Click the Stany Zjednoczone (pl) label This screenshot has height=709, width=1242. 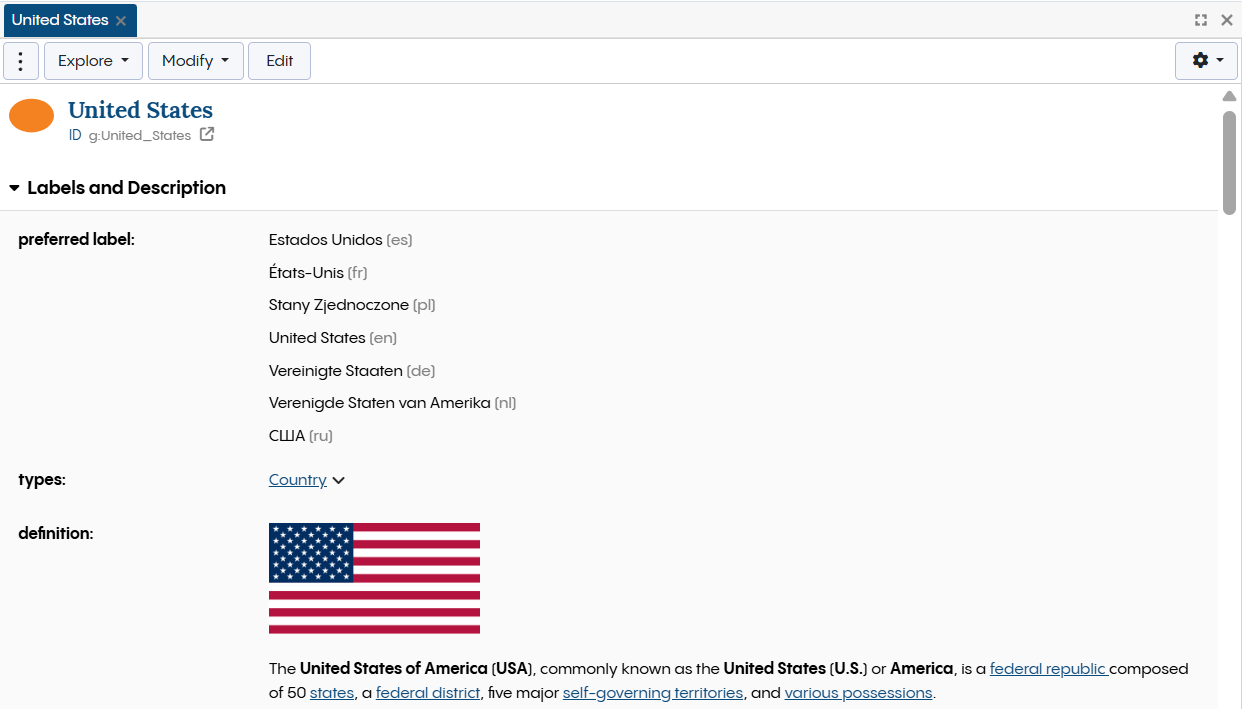click(x=352, y=305)
